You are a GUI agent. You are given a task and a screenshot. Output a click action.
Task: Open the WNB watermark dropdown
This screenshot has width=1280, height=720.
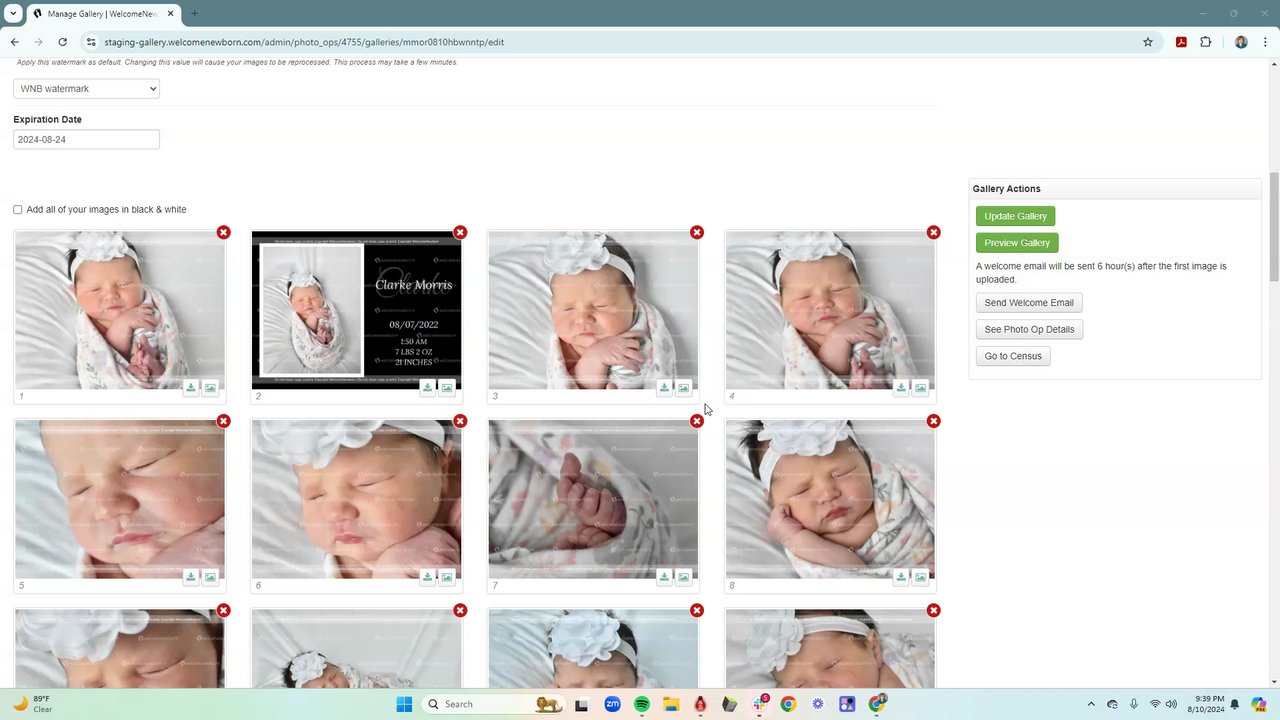click(86, 89)
